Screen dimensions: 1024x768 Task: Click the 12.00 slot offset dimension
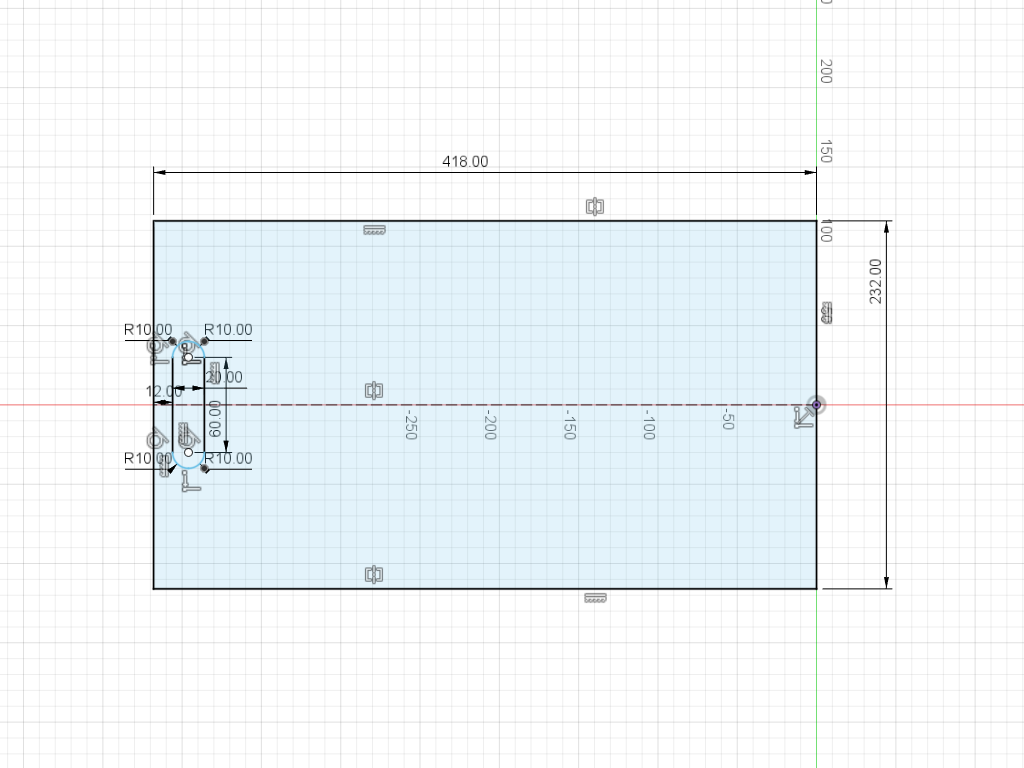(x=164, y=391)
